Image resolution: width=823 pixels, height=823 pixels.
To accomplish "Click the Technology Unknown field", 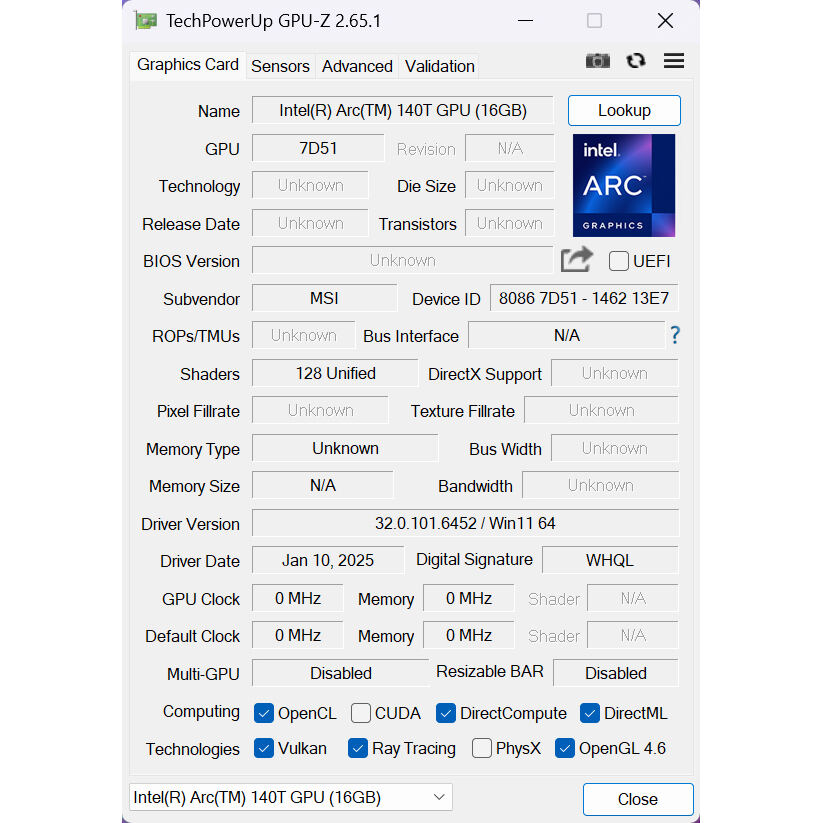I will click(310, 185).
